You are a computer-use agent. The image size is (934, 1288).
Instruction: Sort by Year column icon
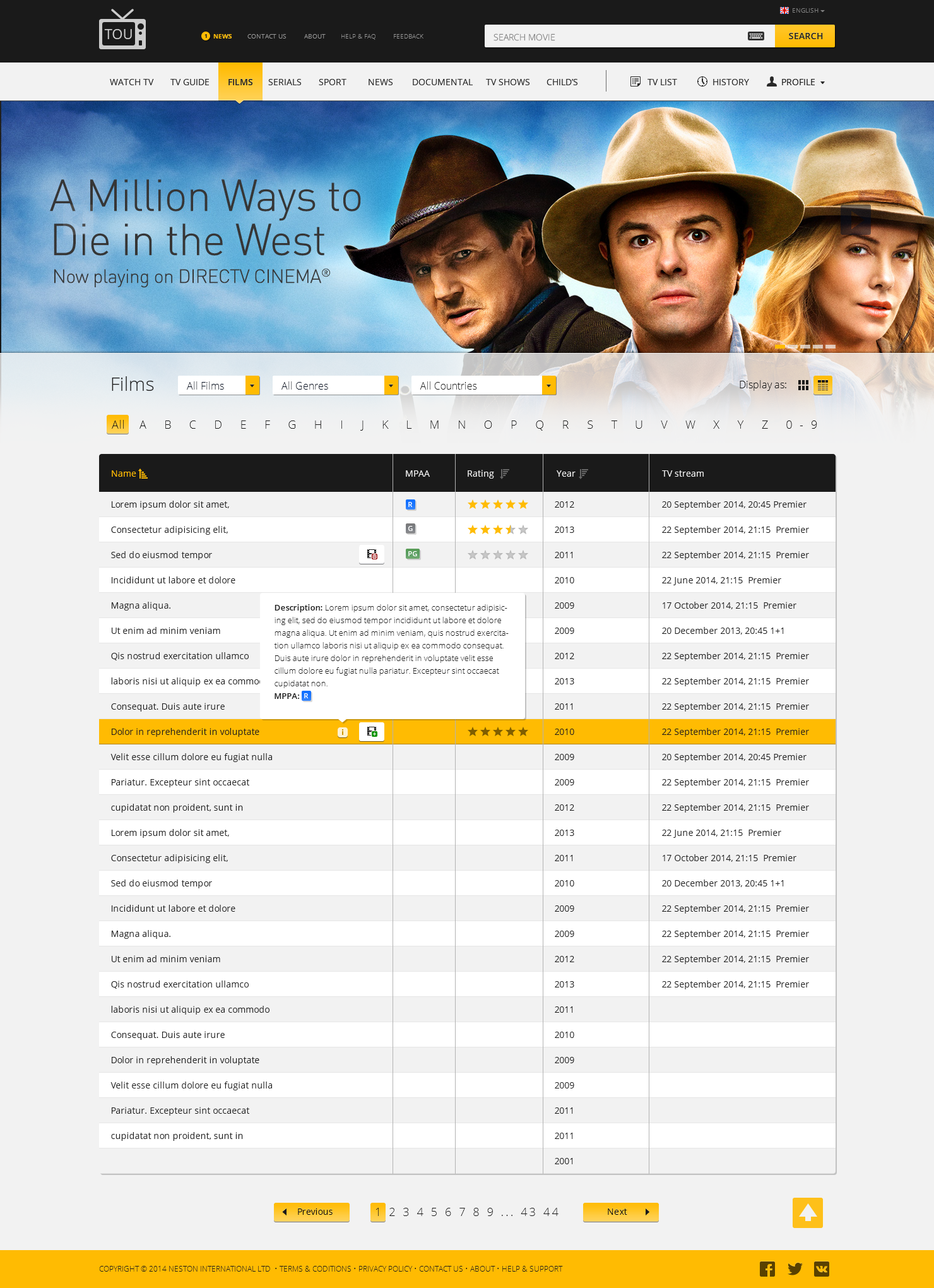click(x=584, y=474)
